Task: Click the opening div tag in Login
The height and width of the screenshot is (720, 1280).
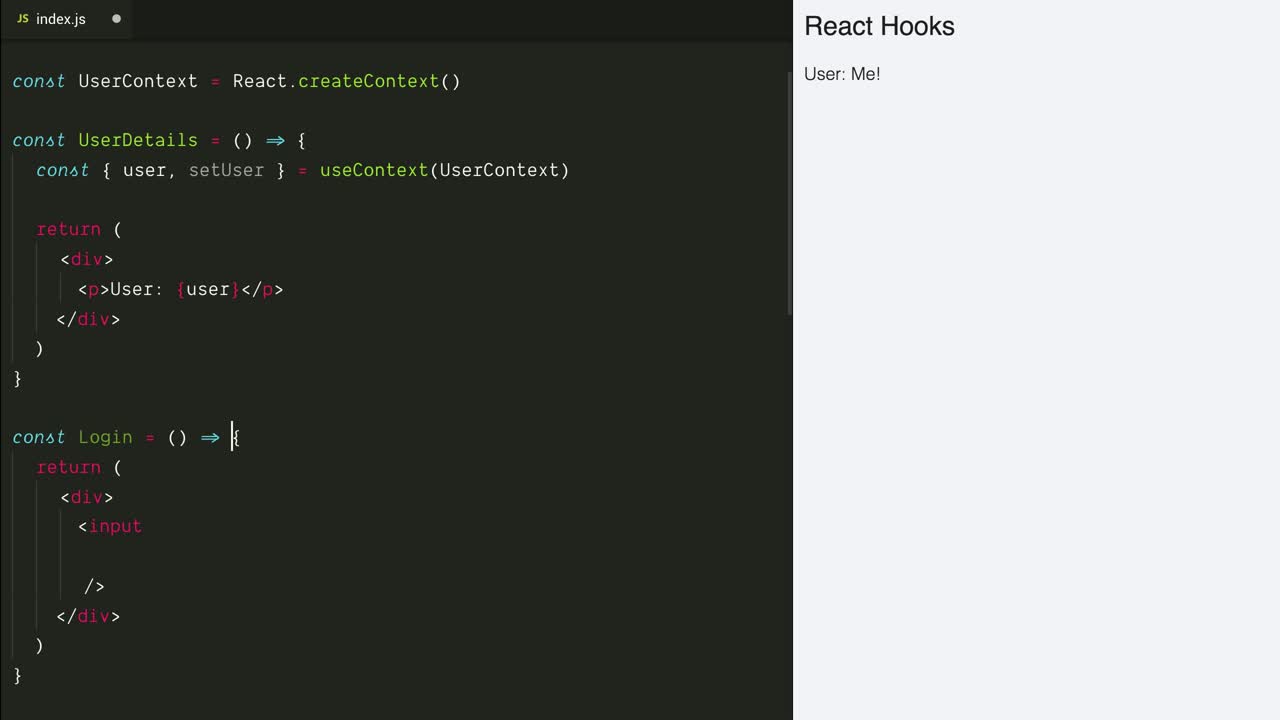Action: pos(87,497)
